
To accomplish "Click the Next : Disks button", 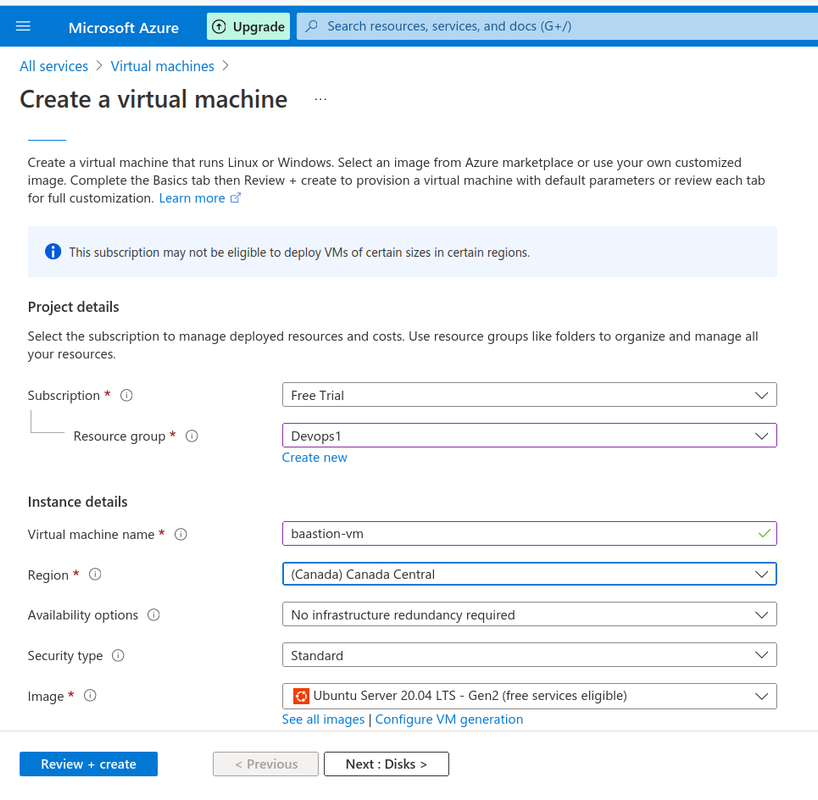I will [386, 764].
